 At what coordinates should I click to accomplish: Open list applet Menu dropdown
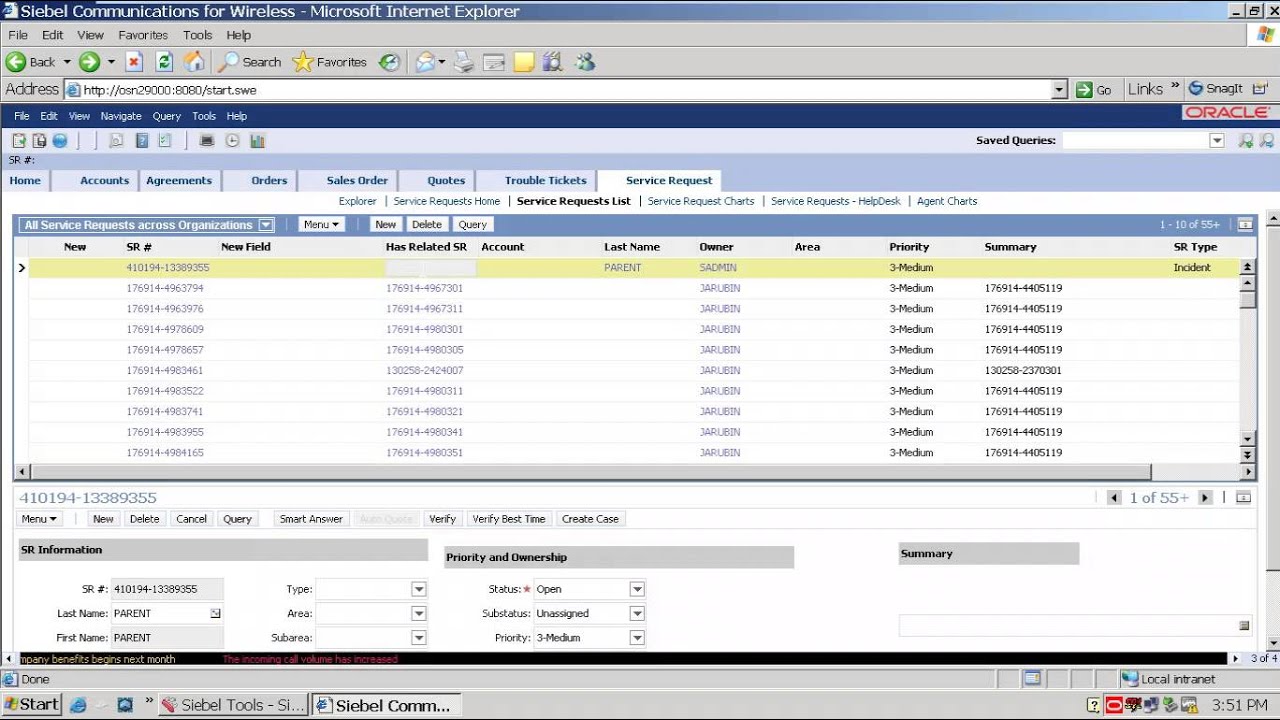[x=321, y=225]
